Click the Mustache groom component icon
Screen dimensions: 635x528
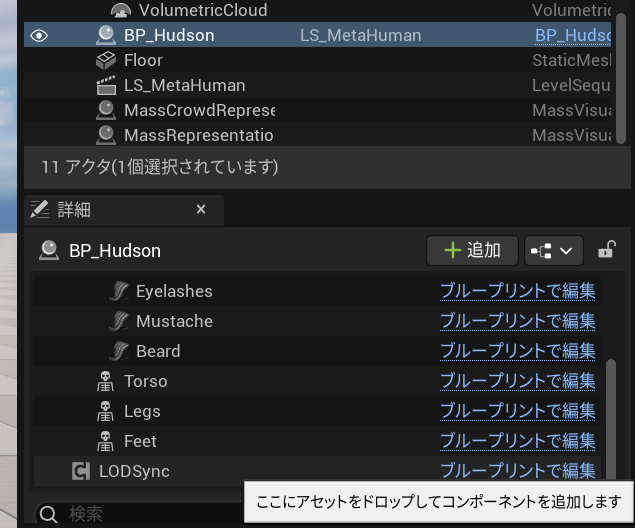120,322
